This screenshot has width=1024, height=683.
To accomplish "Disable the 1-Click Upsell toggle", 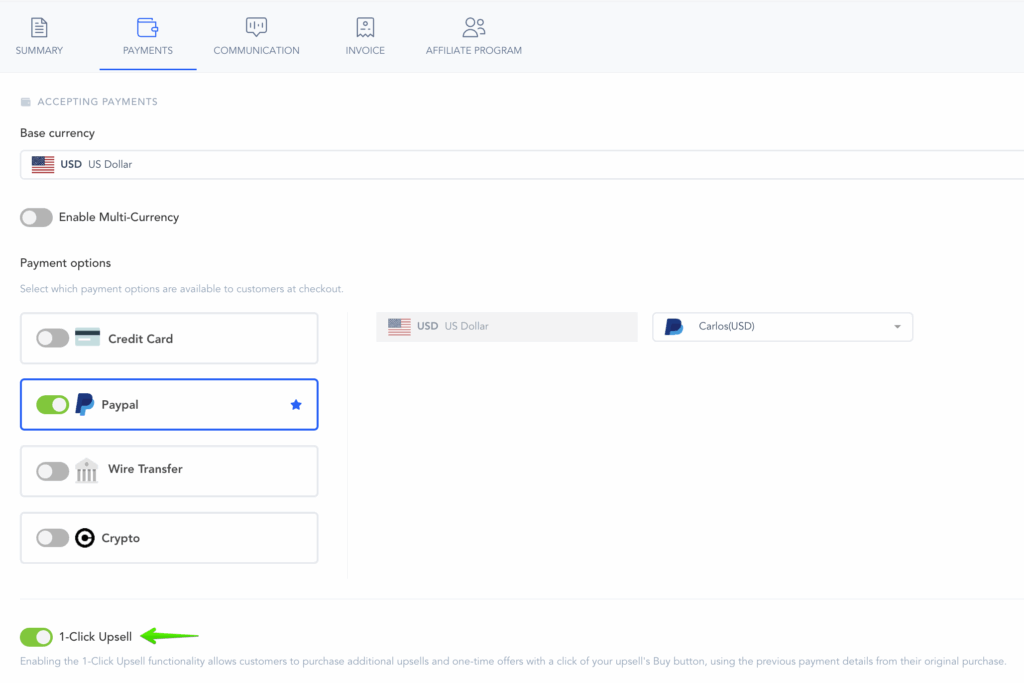I will coord(36,637).
